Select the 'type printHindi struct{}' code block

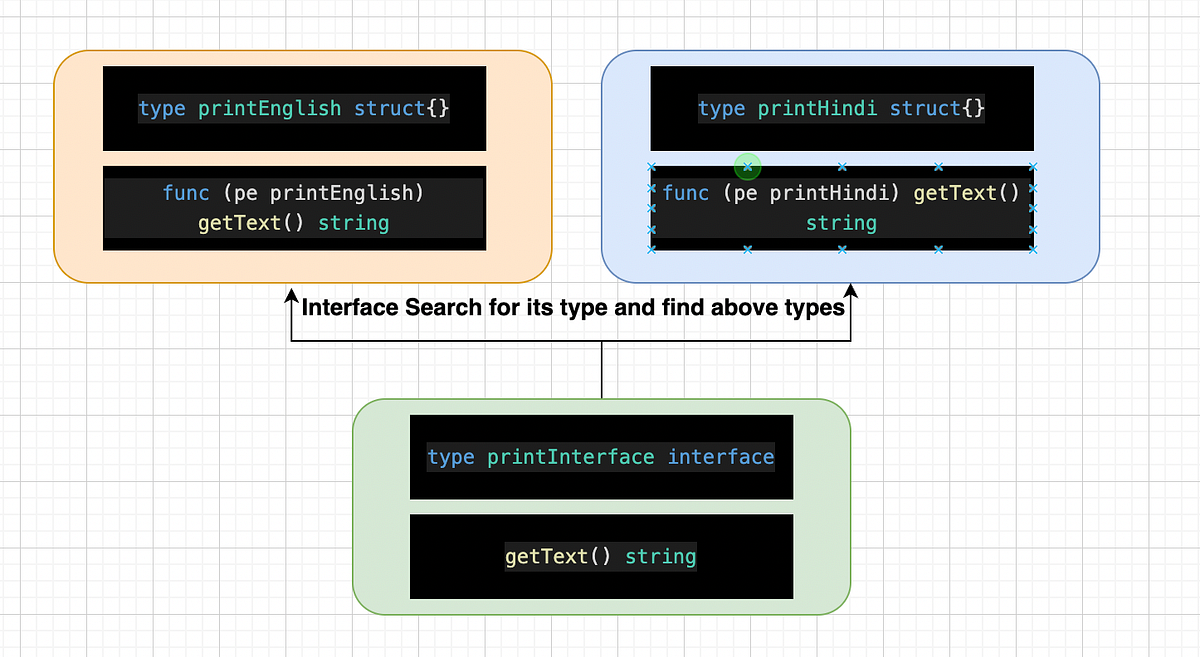click(x=842, y=108)
